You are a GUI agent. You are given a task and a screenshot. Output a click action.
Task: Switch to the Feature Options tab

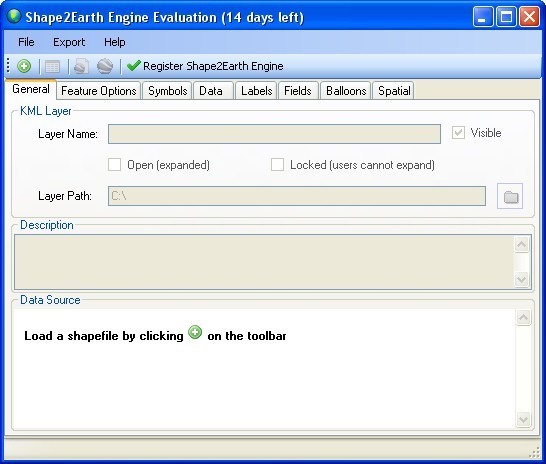99,91
